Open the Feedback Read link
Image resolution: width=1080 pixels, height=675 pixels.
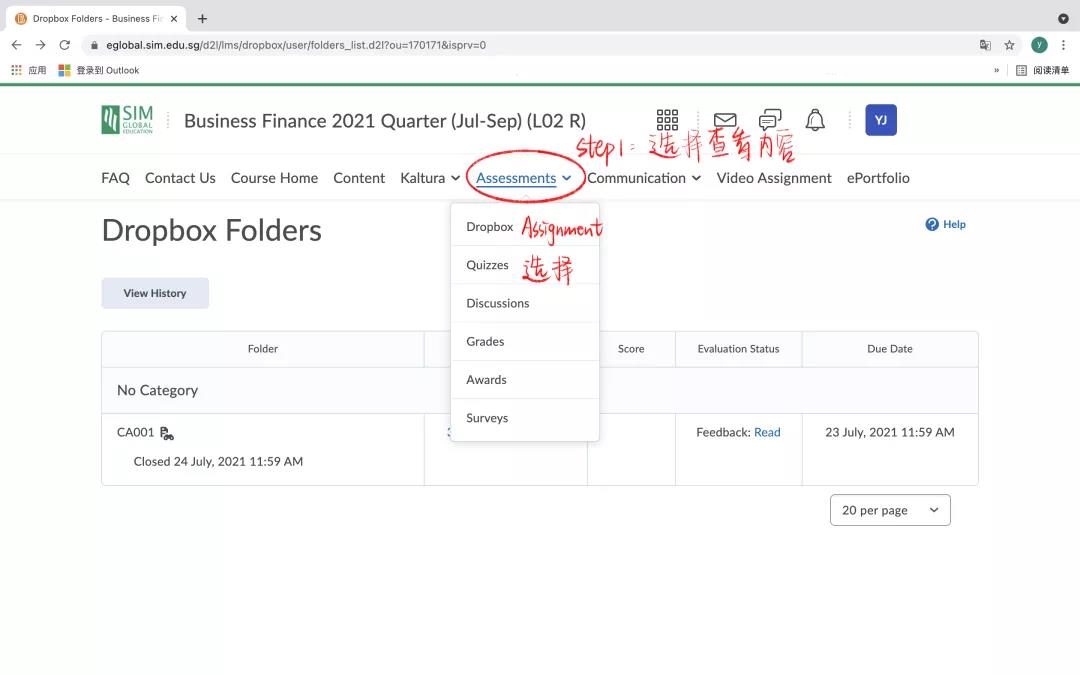(x=767, y=432)
